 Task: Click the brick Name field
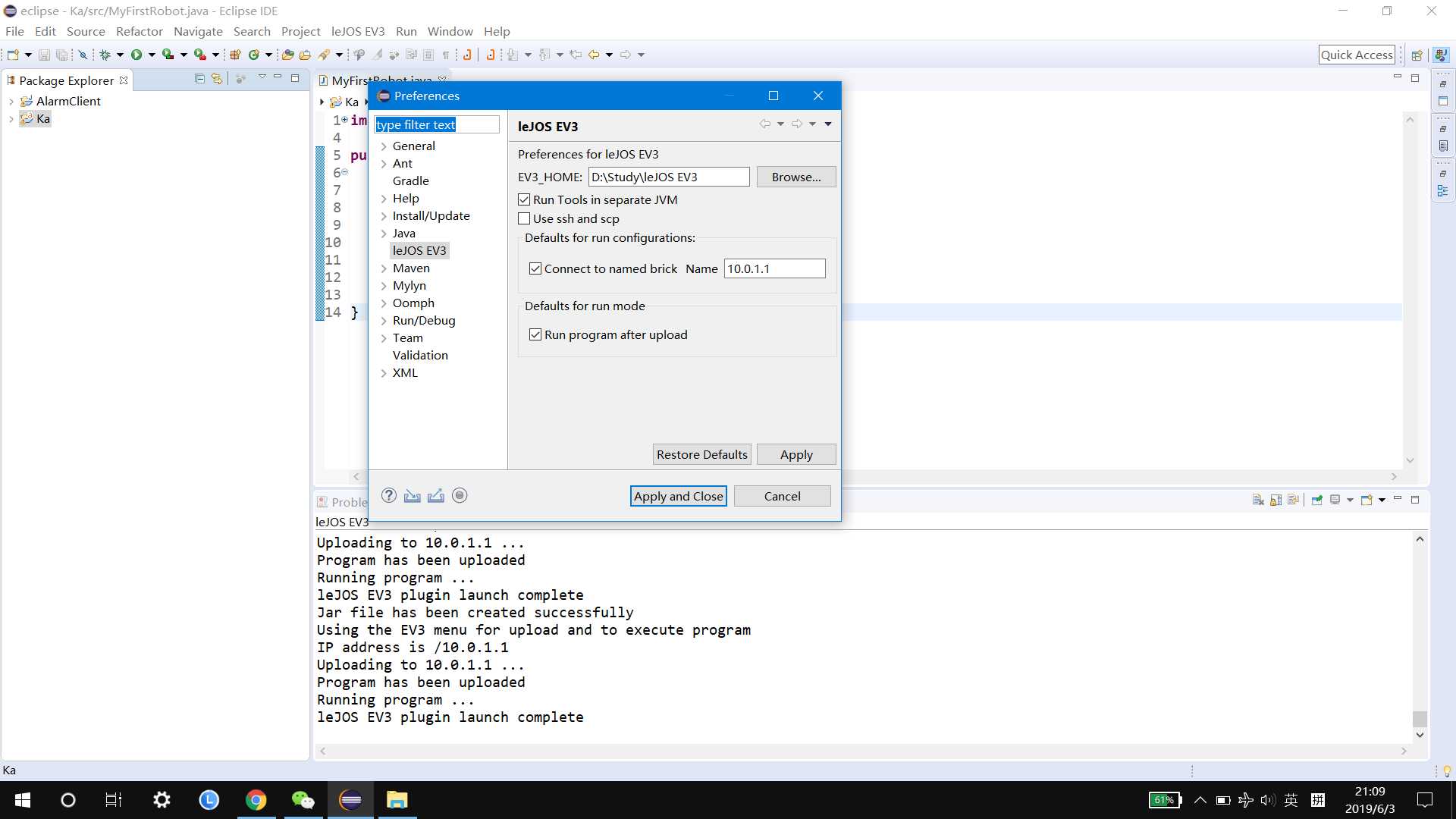774,268
